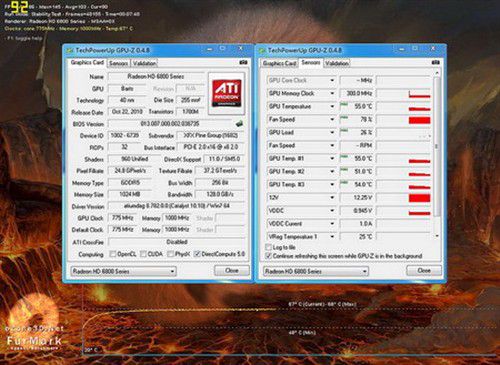This screenshot has width=500, height=365.
Task: Click the ATI Radeon logo
Action: pyautogui.click(x=227, y=93)
